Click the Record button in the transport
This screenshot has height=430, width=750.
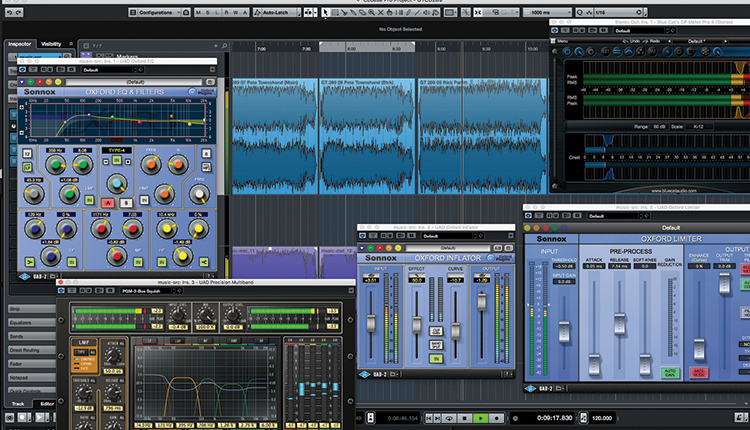496,418
